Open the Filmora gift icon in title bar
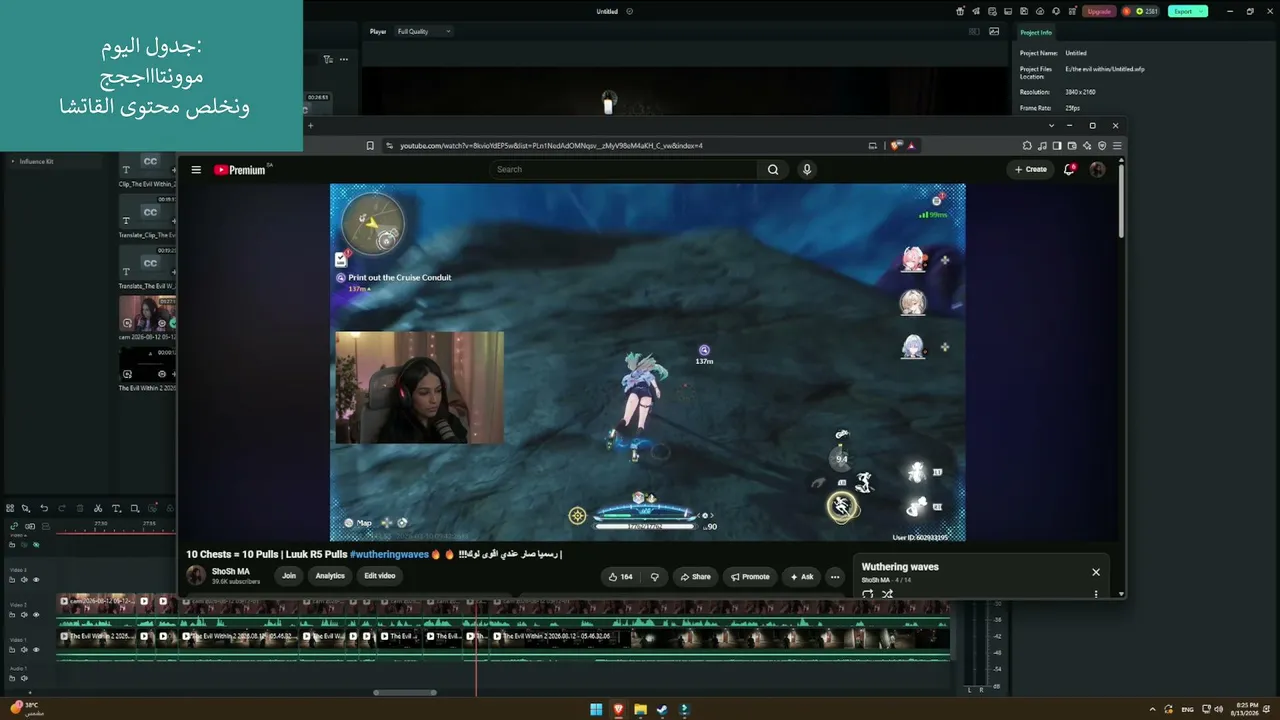This screenshot has width=1280, height=720. point(960,12)
